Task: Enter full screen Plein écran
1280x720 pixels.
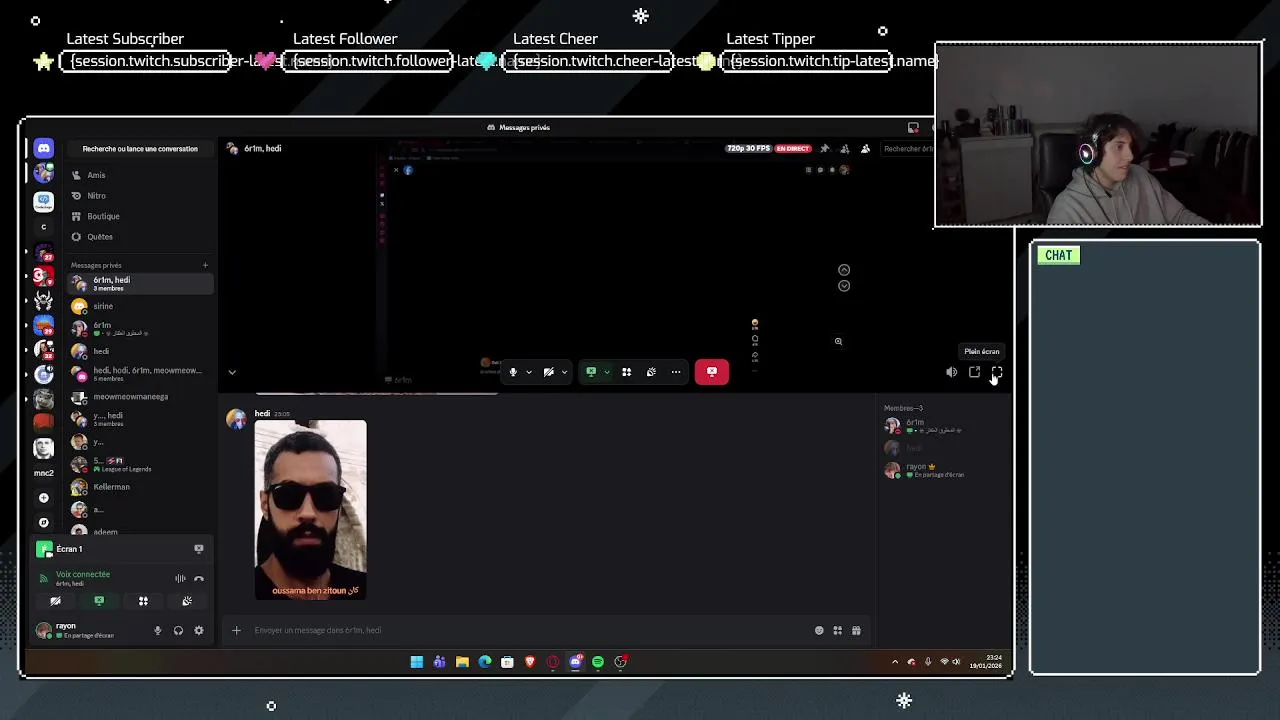Action: coord(997,372)
